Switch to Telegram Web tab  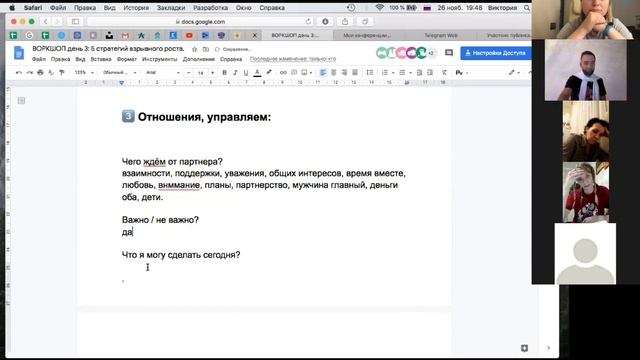click(440, 36)
